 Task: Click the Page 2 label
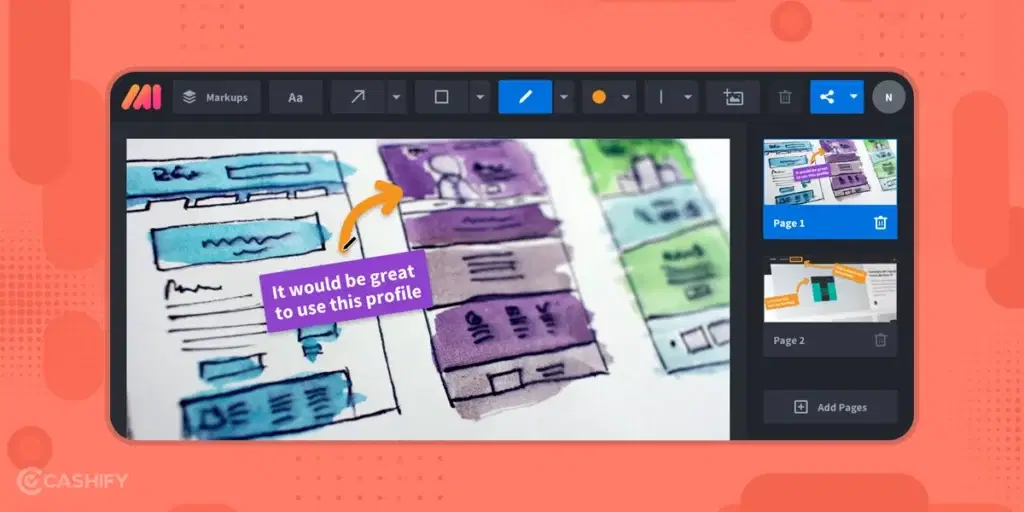789,340
